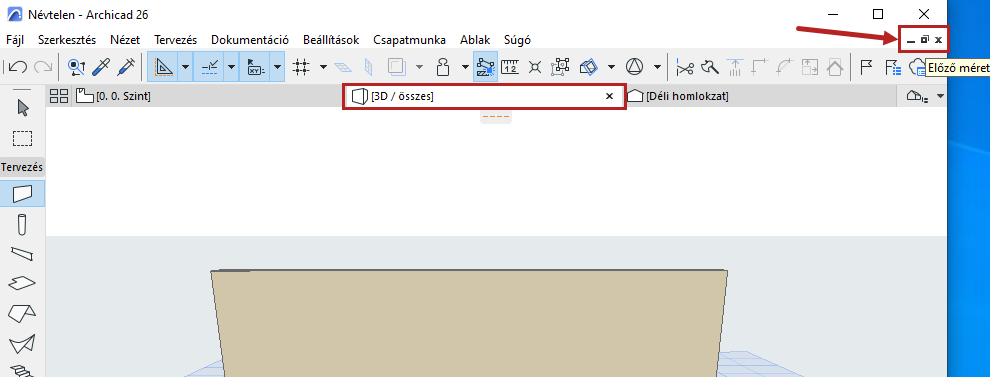Pick up parameters with the eyedropper icon
The image size is (990, 377).
coord(100,66)
